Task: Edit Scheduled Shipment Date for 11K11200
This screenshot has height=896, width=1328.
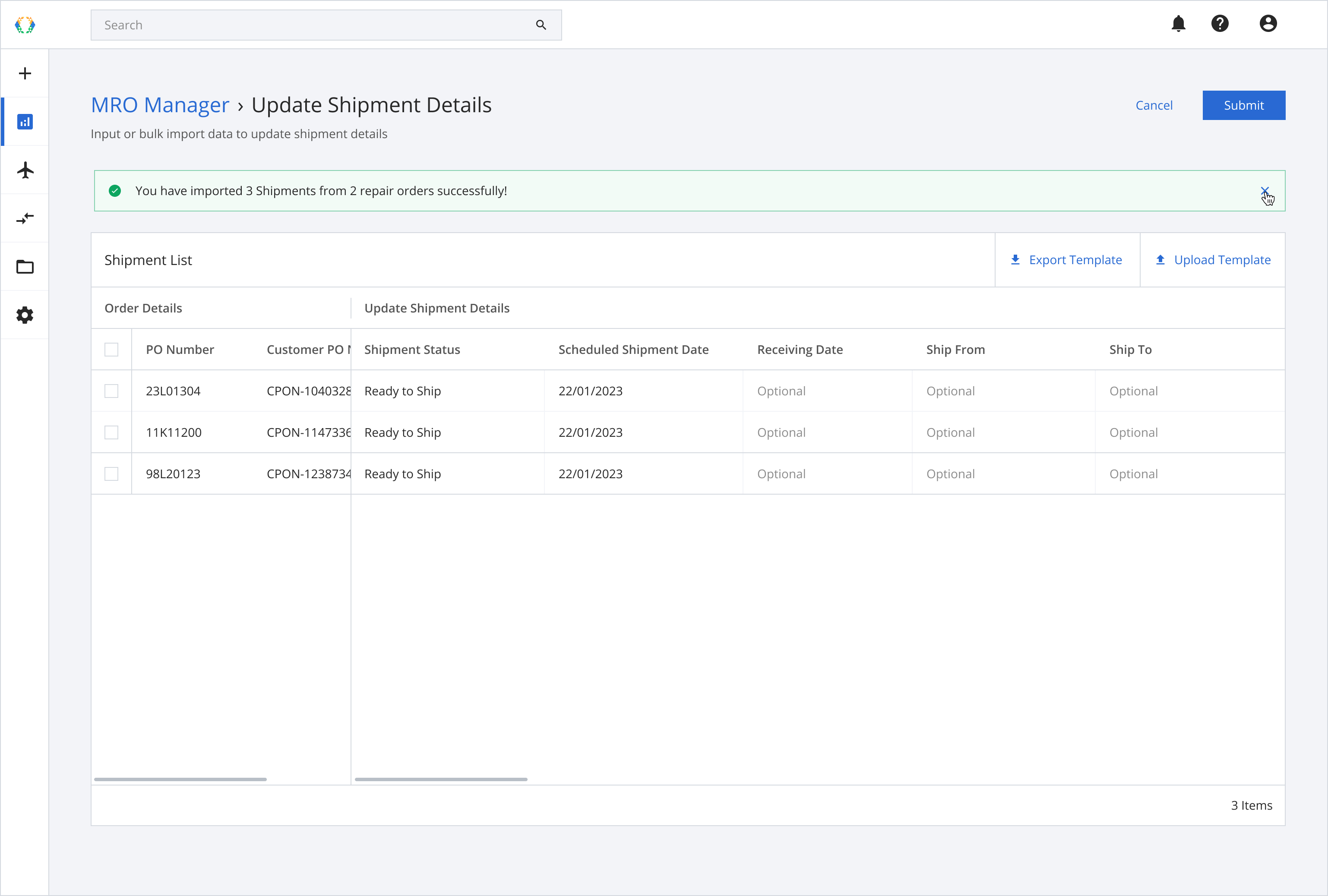Action: click(x=643, y=432)
